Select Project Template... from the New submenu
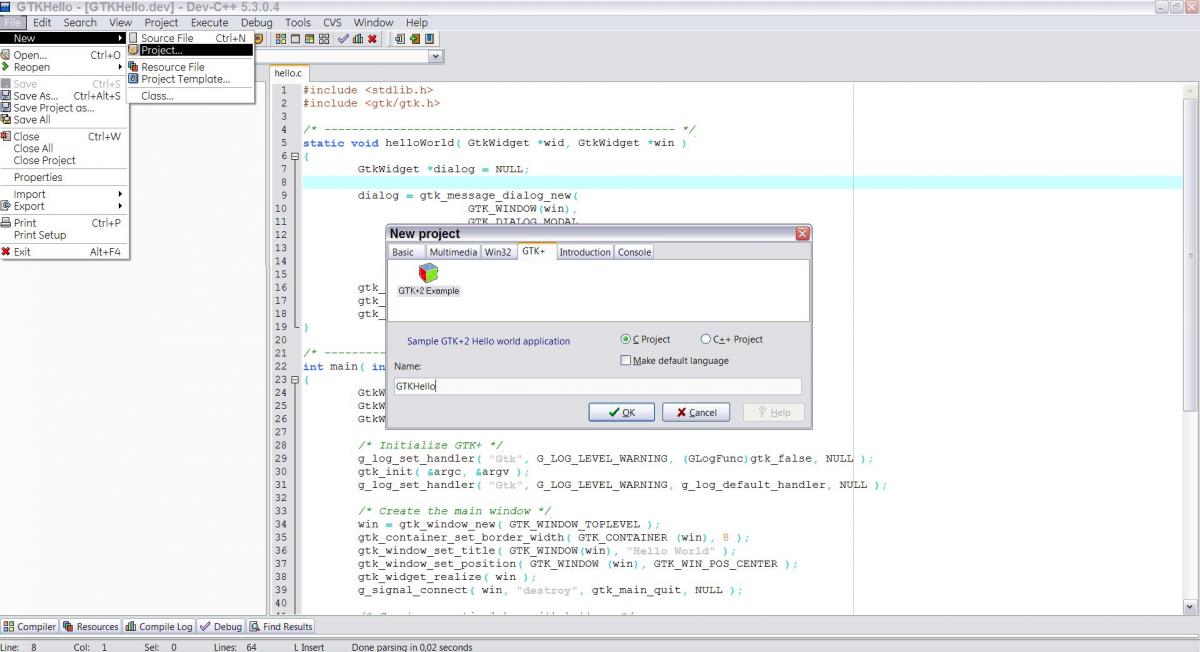The width and height of the screenshot is (1200, 652). 189,79
